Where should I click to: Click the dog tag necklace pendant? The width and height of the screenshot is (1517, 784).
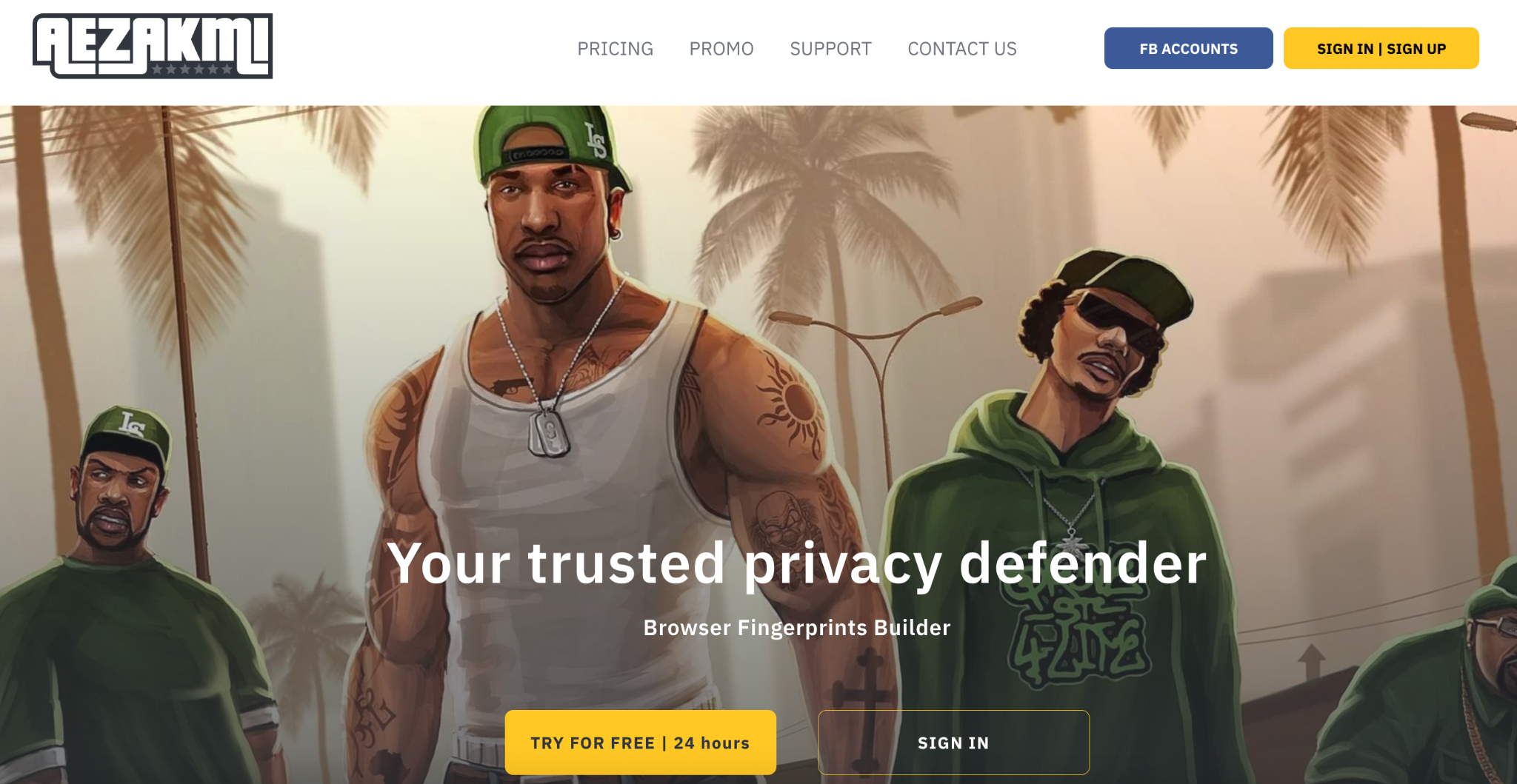[548, 432]
